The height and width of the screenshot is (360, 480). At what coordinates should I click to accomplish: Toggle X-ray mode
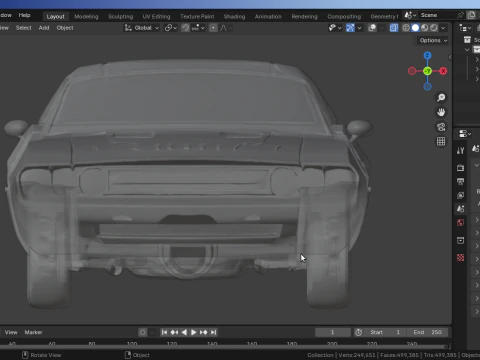pyautogui.click(x=394, y=28)
